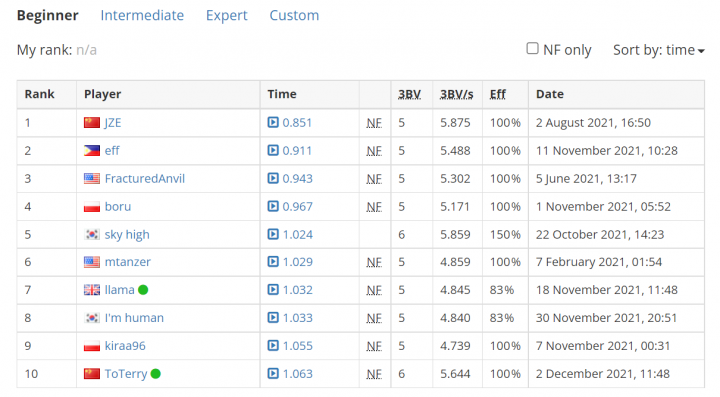
Task: Switch to the Expert tab
Action: coord(226,15)
